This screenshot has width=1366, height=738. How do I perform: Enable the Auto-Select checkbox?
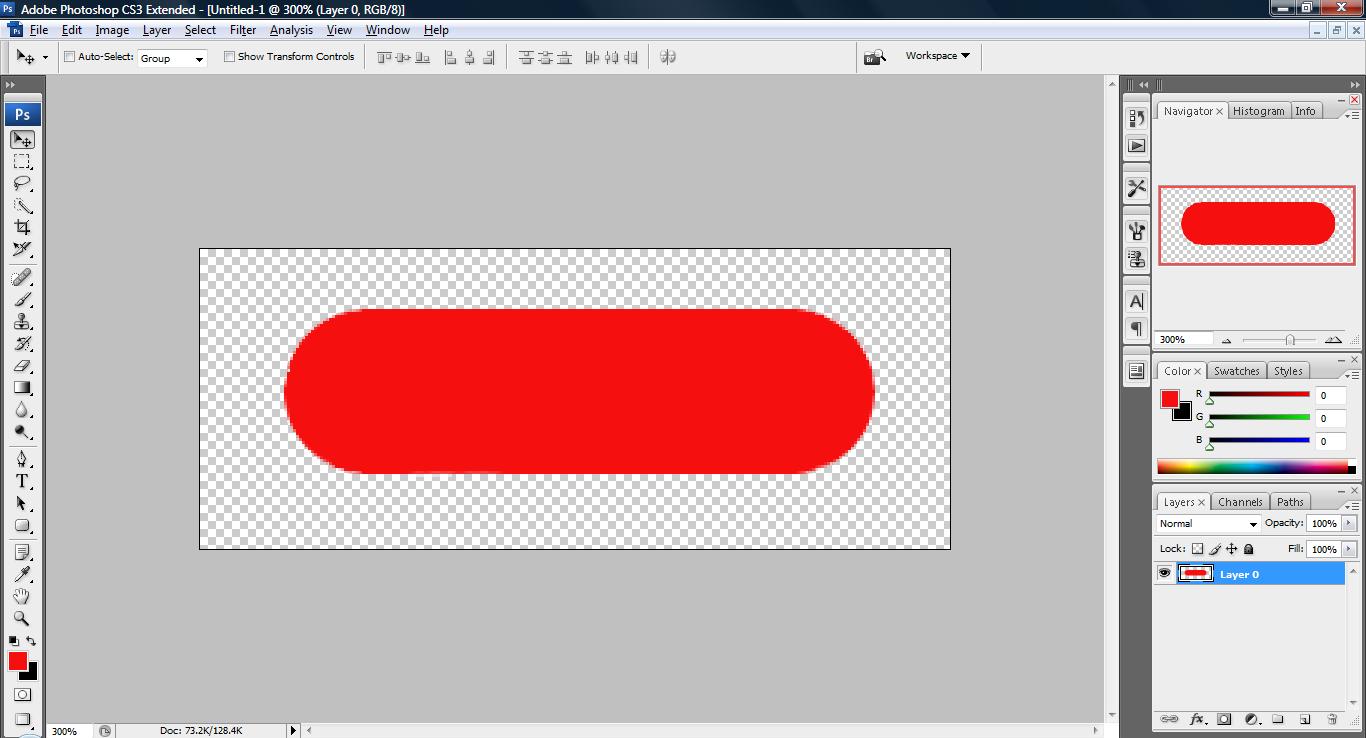(69, 57)
